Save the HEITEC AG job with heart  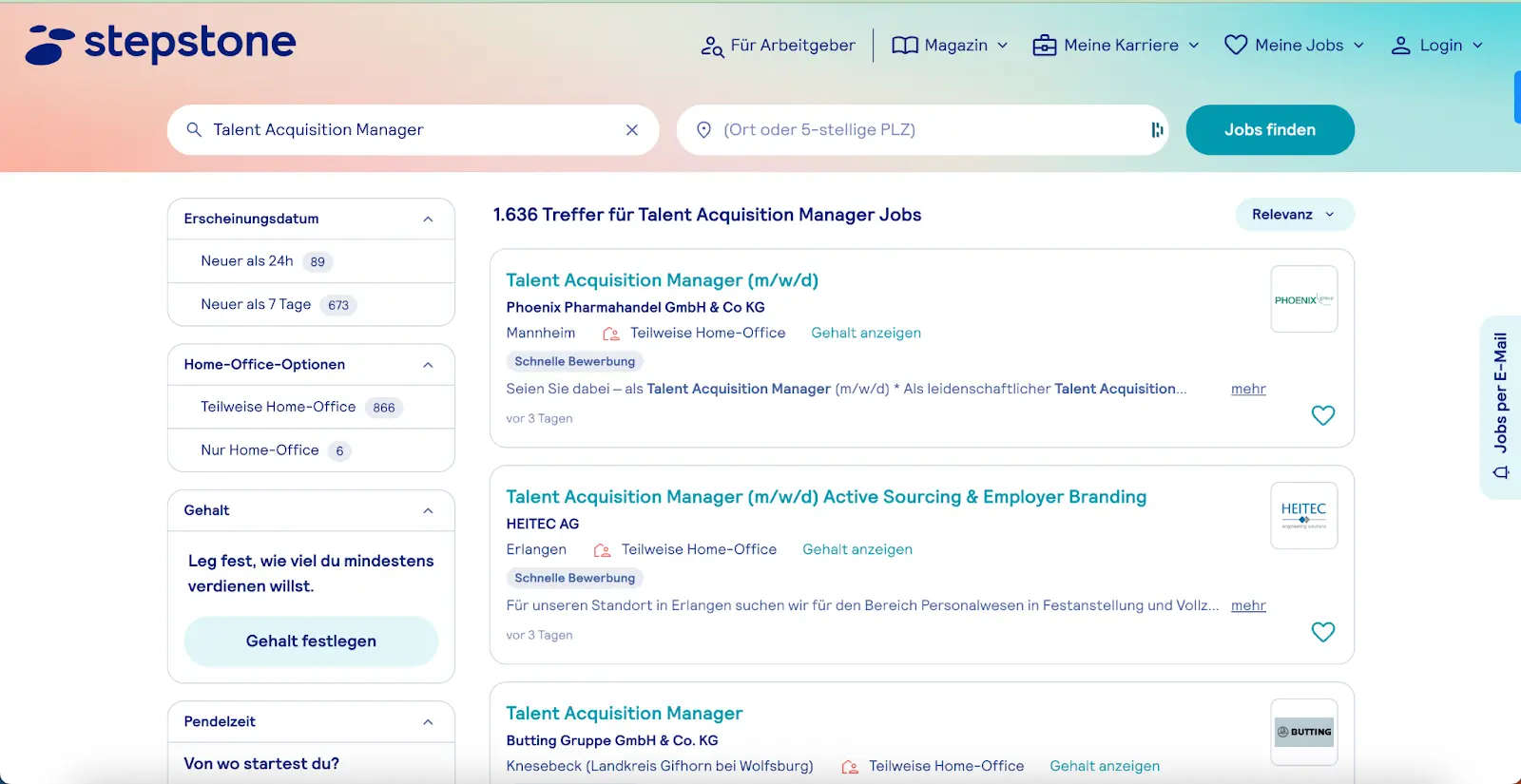[1323, 632]
